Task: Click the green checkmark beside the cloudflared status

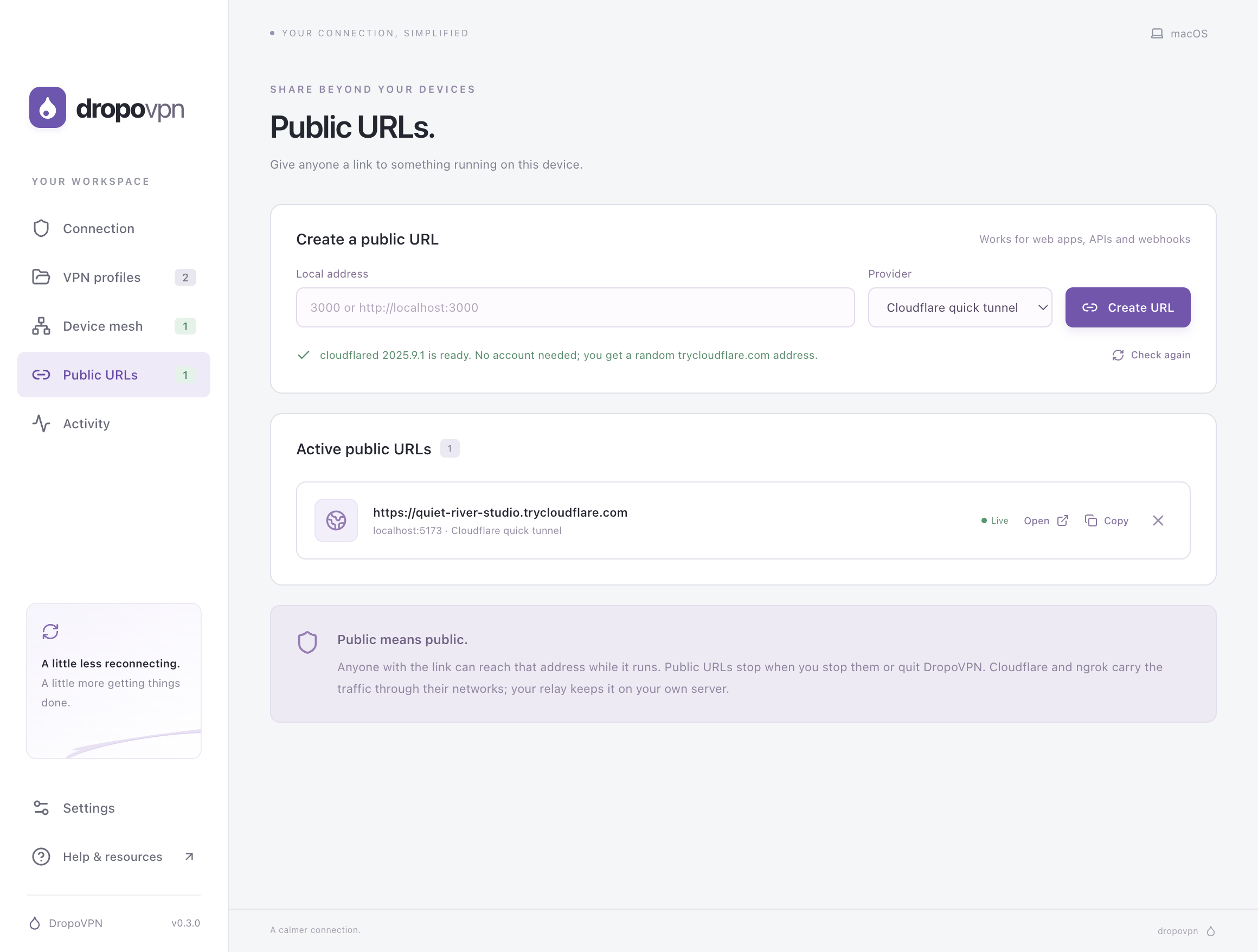Action: coord(304,355)
